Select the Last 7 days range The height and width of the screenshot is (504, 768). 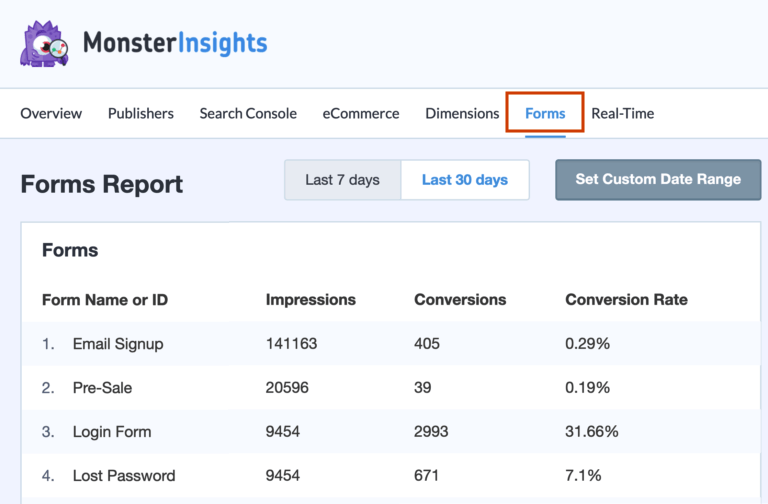343,180
